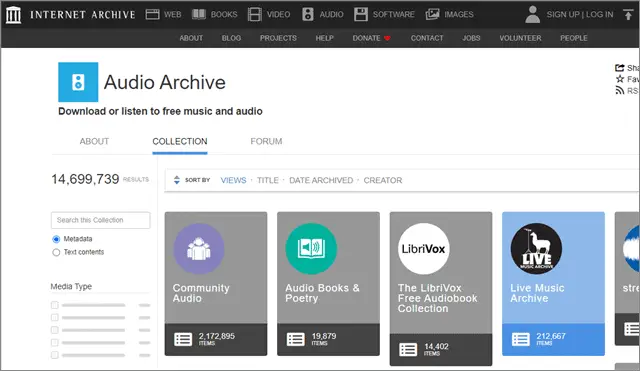Viewport: 640px width, 371px height.
Task: Open the Blog menu link
Action: tap(231, 38)
